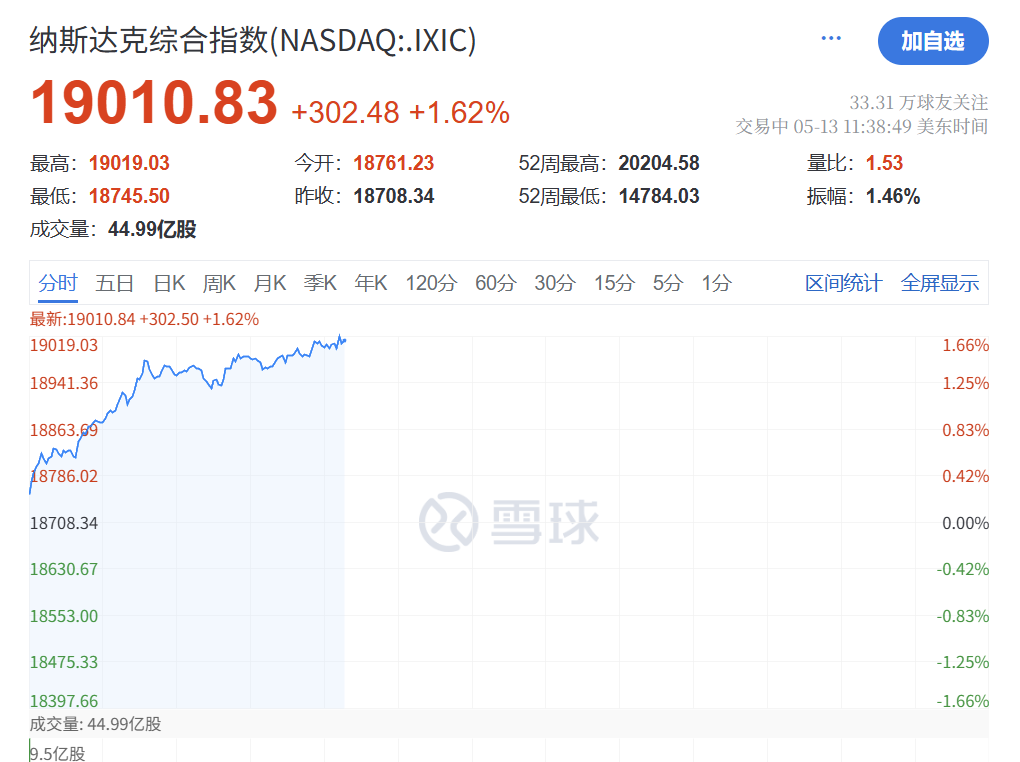Switch to the 周K chart tab
Viewport: 1020px width, 762px height.
[219, 283]
